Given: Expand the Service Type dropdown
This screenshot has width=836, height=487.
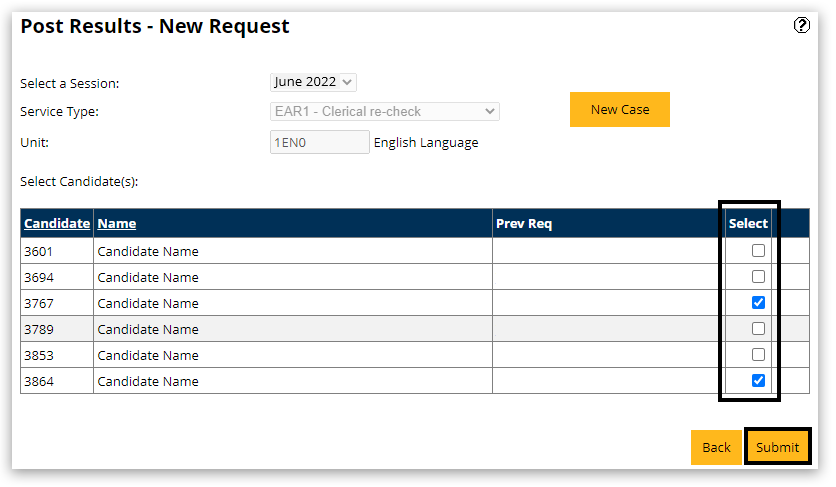Looking at the screenshot, I should pos(385,111).
